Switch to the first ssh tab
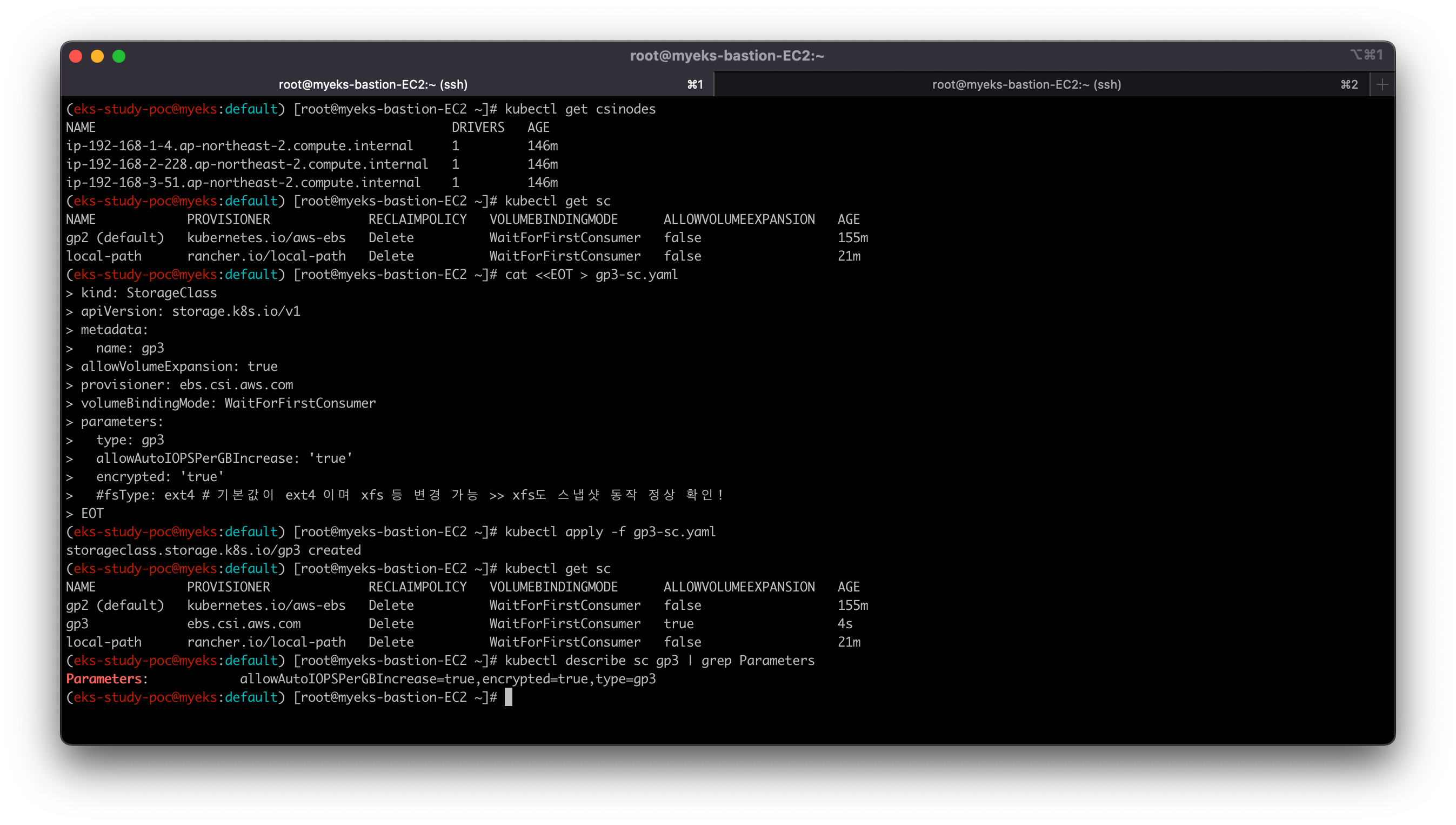The width and height of the screenshot is (1456, 825). [x=373, y=84]
